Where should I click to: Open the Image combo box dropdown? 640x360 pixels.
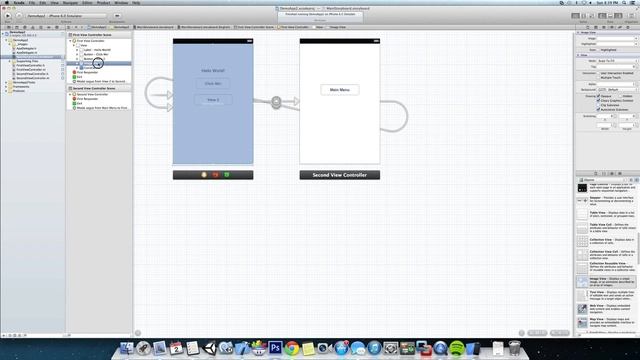(636, 38)
